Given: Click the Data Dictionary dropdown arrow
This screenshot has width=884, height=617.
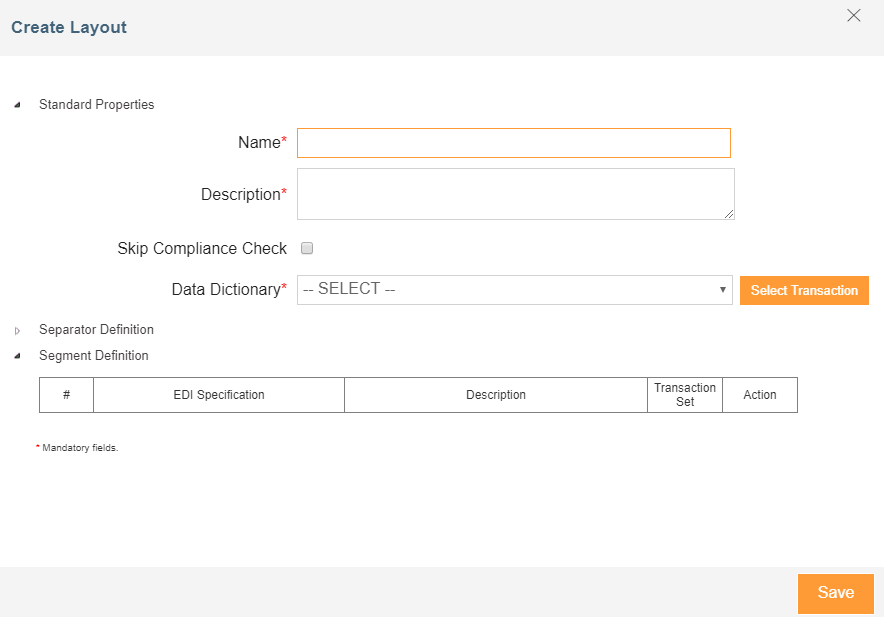Looking at the screenshot, I should tap(722, 290).
